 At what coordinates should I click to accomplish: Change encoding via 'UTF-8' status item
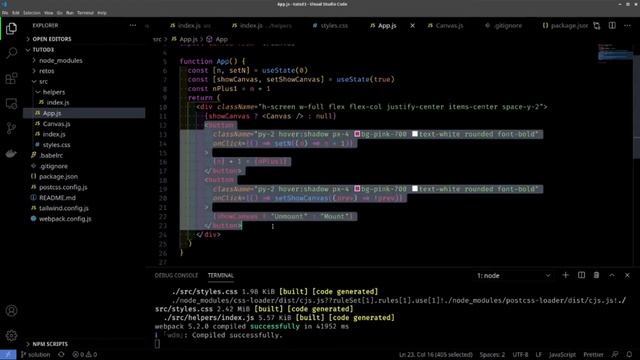click(520, 355)
